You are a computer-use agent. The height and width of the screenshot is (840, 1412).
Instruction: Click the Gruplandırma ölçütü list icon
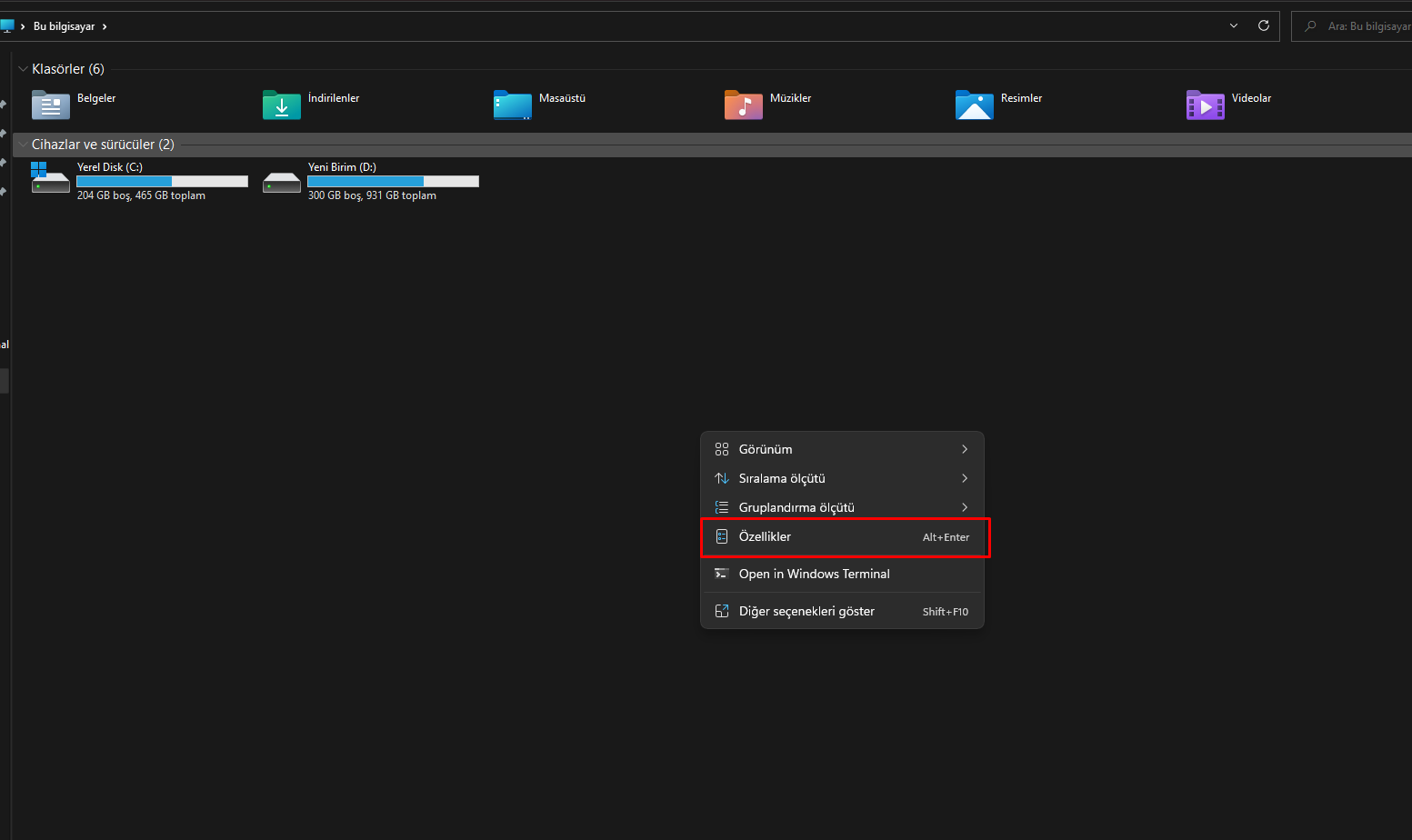point(722,507)
